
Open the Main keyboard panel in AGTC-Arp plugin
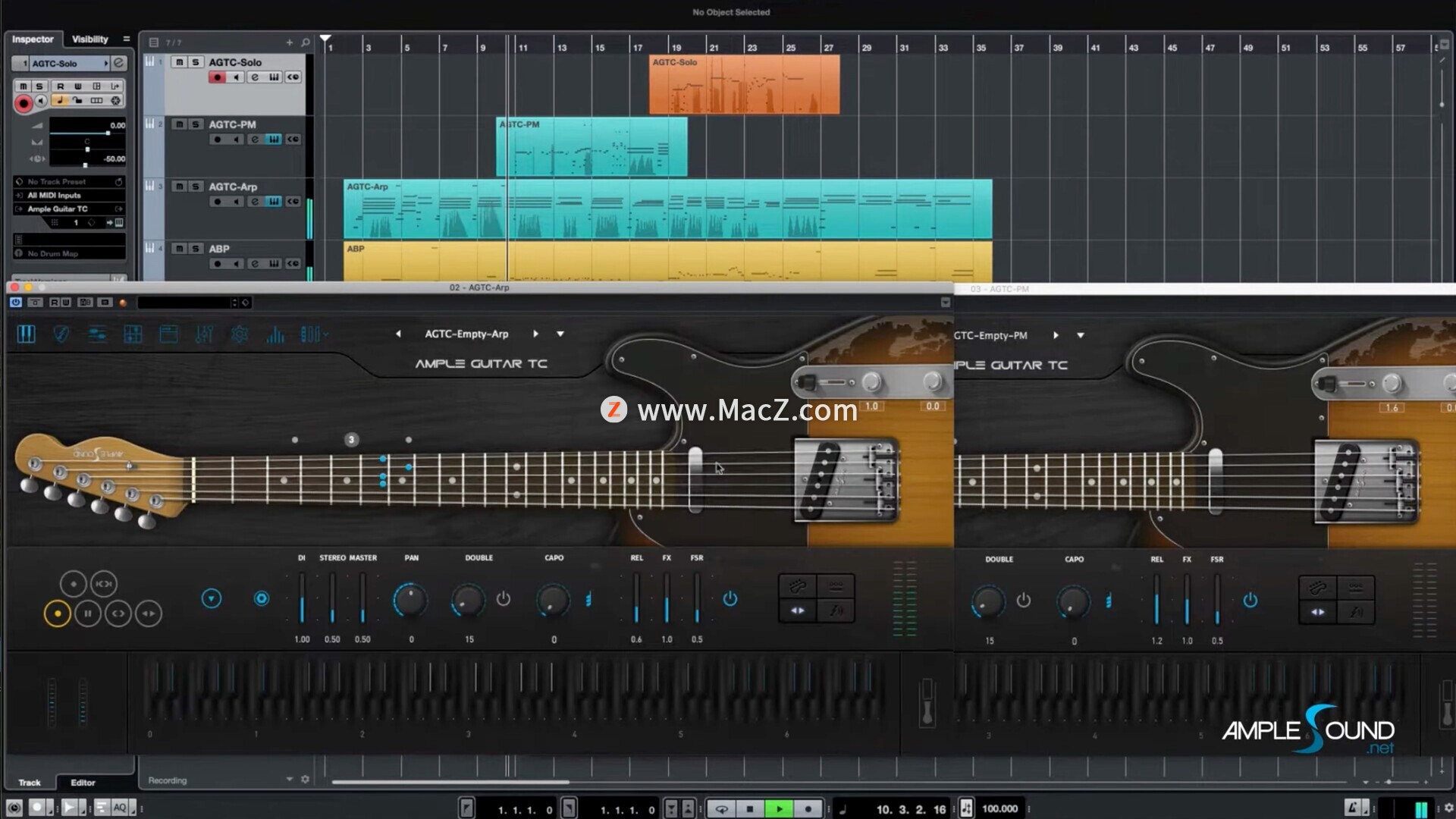pyautogui.click(x=26, y=334)
